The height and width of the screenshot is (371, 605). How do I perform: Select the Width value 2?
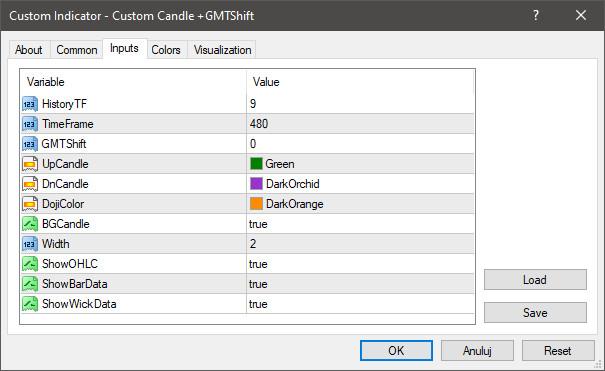[x=253, y=244]
